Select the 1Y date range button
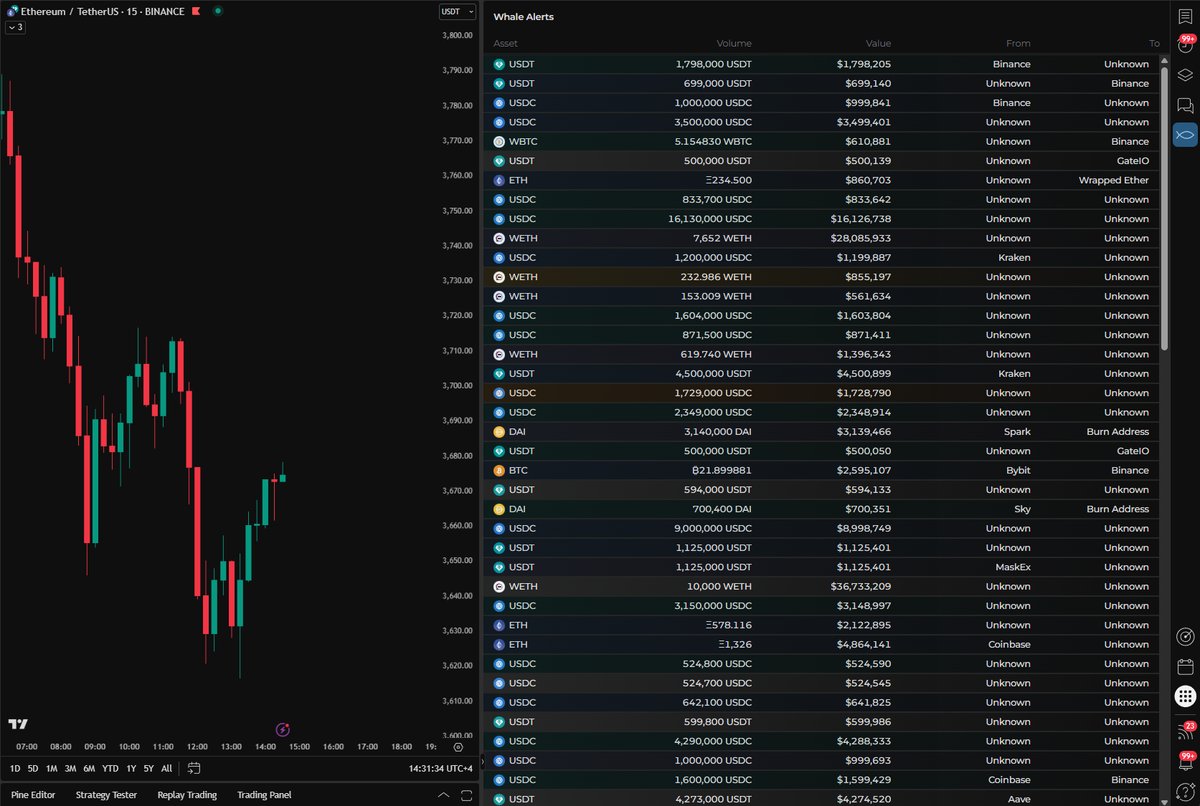The width and height of the screenshot is (1200, 806). [130, 768]
